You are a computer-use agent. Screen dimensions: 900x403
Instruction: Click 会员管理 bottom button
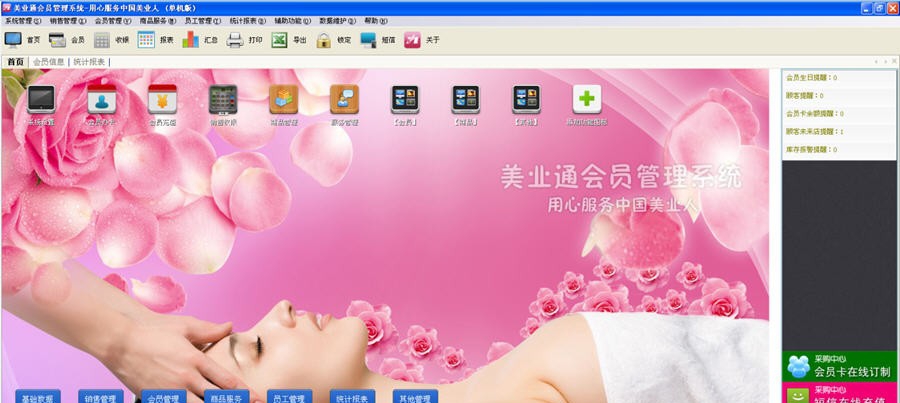164,397
